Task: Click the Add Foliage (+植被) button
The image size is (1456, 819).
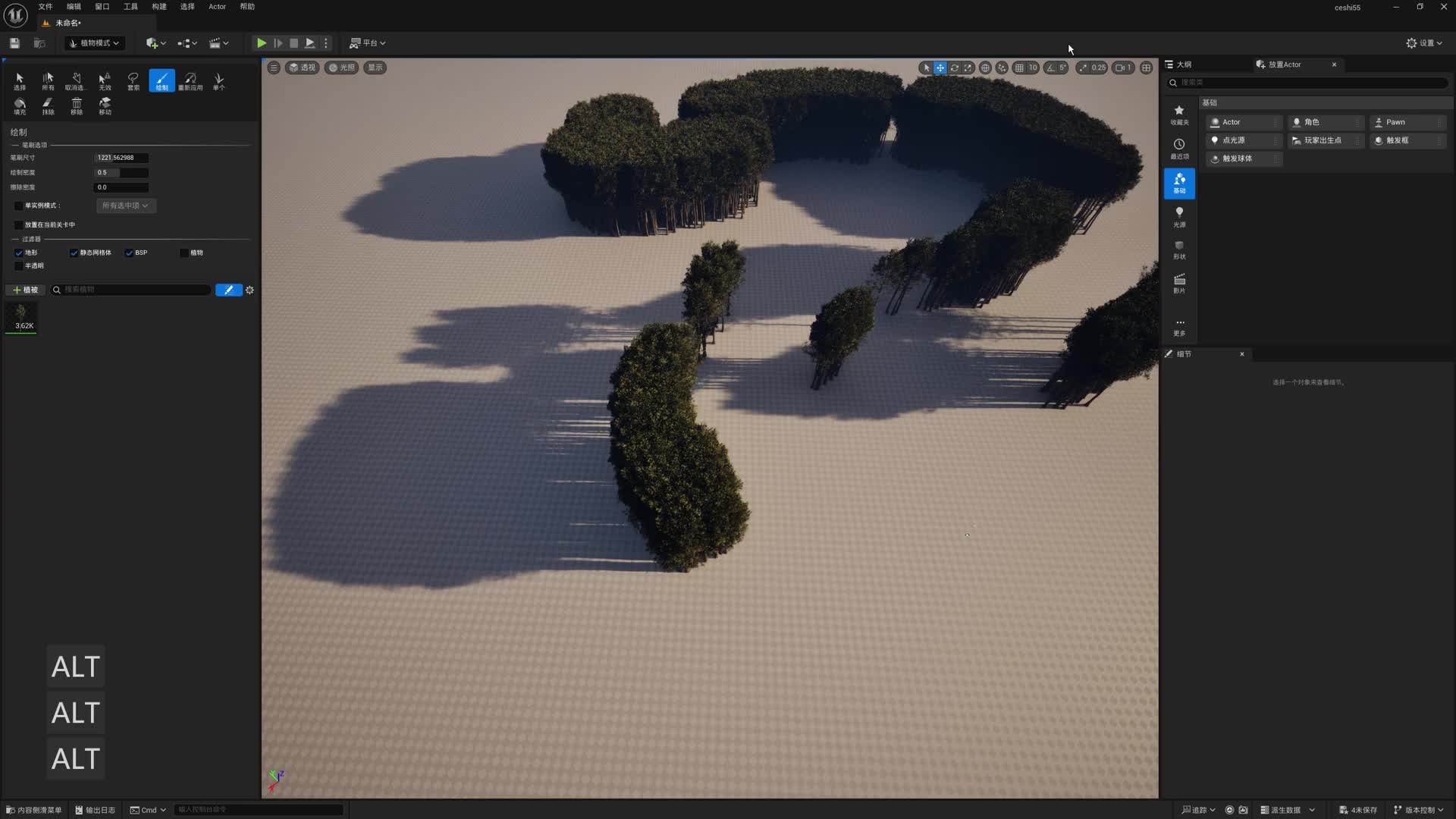Action: [25, 290]
